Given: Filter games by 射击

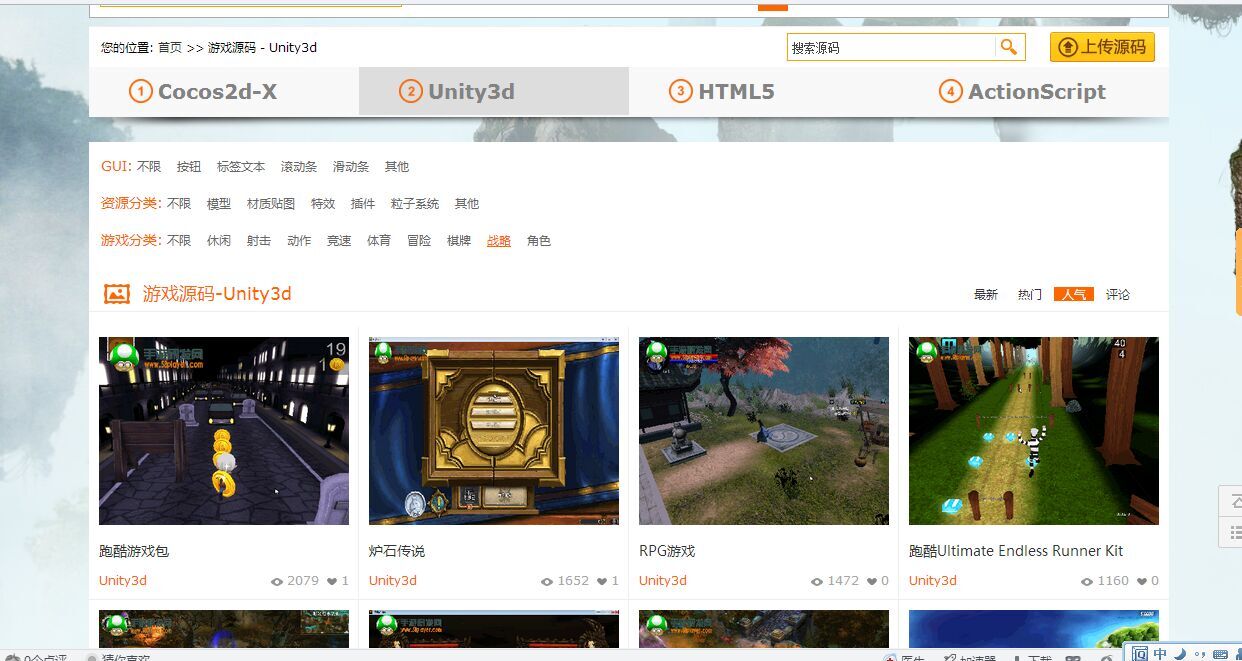Looking at the screenshot, I should coord(259,241).
